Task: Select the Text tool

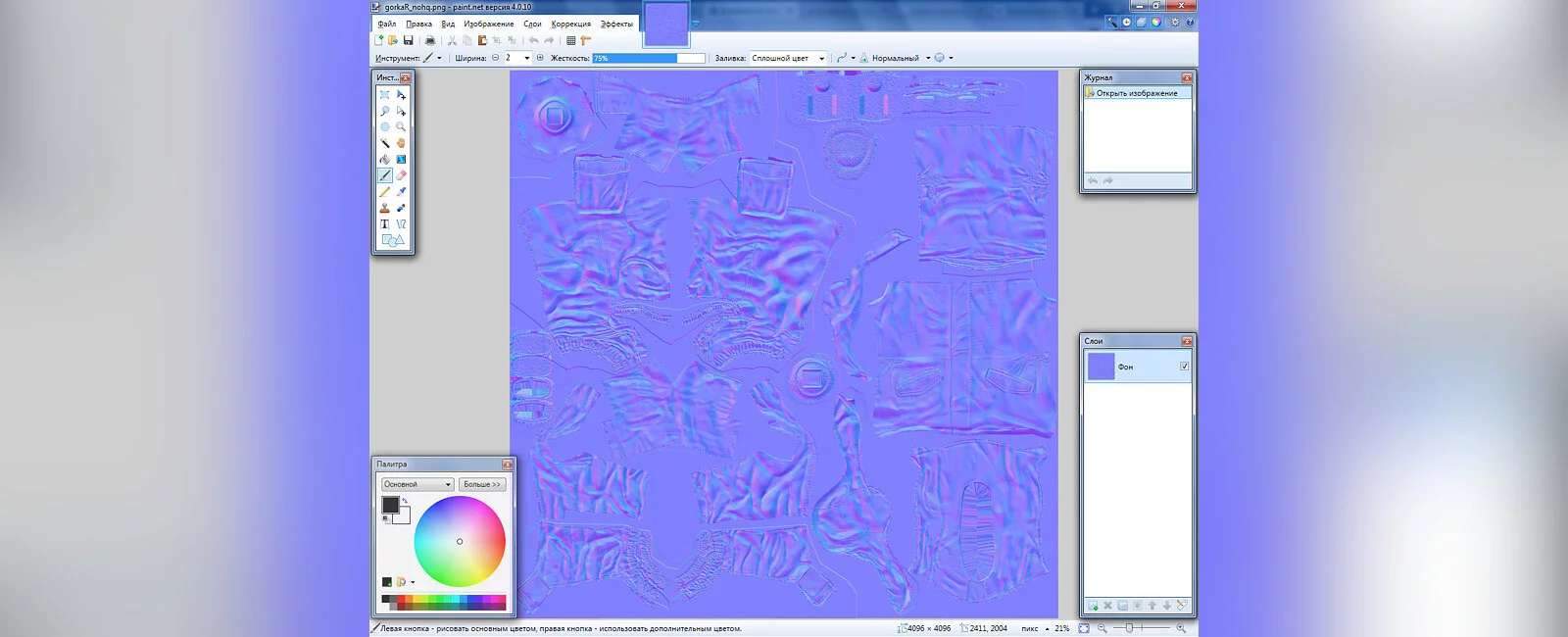Action: pos(385,224)
